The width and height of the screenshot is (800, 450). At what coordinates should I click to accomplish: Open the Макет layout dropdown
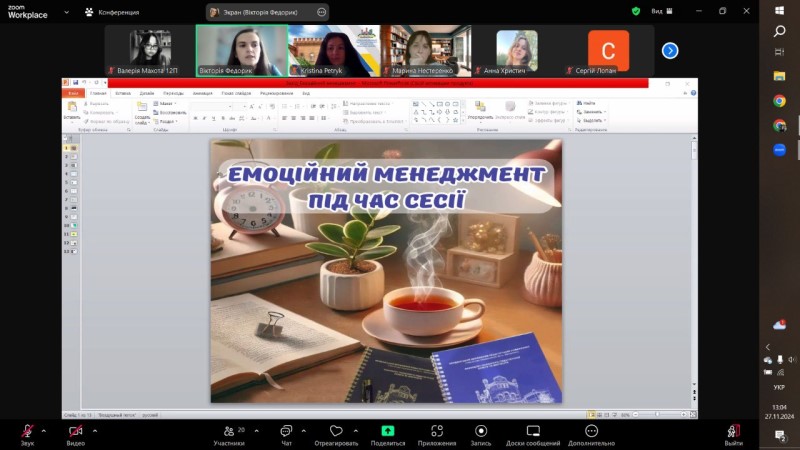coord(165,104)
